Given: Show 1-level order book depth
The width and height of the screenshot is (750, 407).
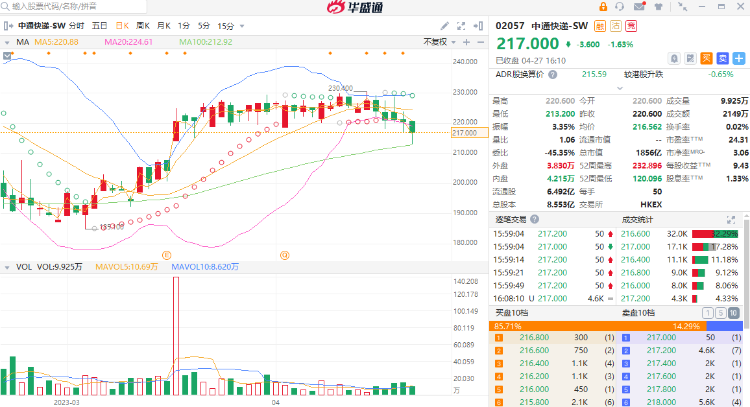Looking at the screenshot, I should coord(708,313).
